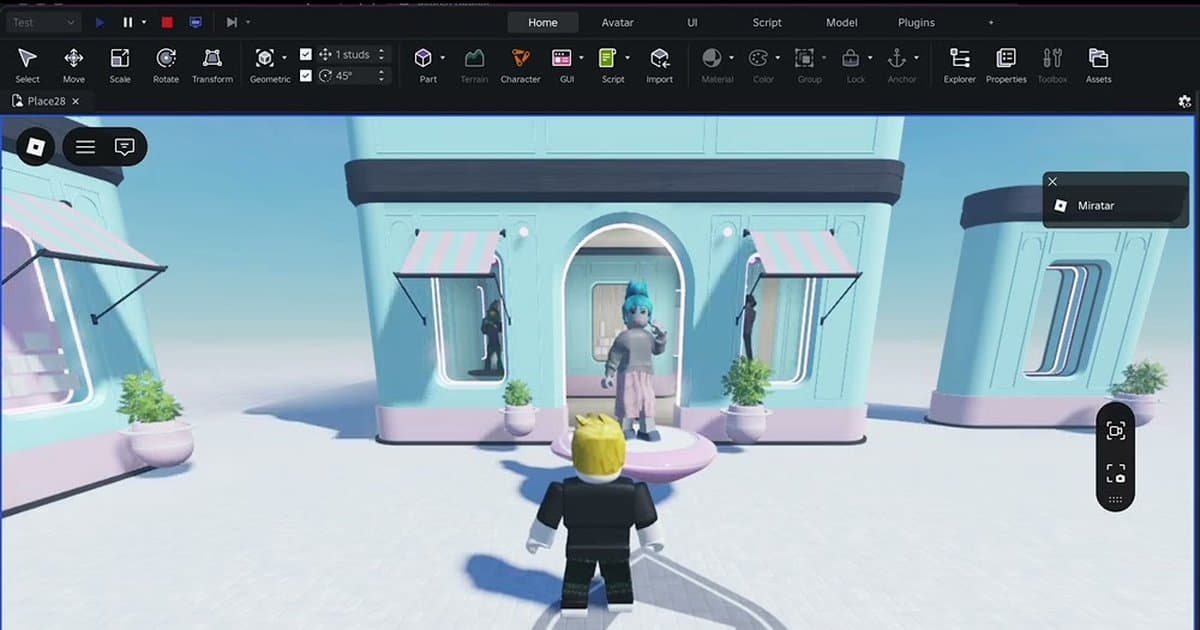Image resolution: width=1200 pixels, height=630 pixels.
Task: Select the Place28 document tab
Action: (x=44, y=101)
